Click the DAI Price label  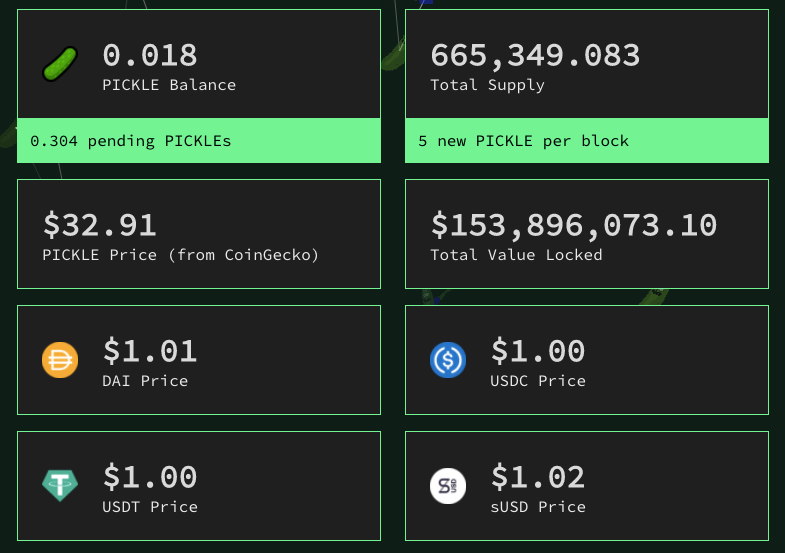point(145,381)
